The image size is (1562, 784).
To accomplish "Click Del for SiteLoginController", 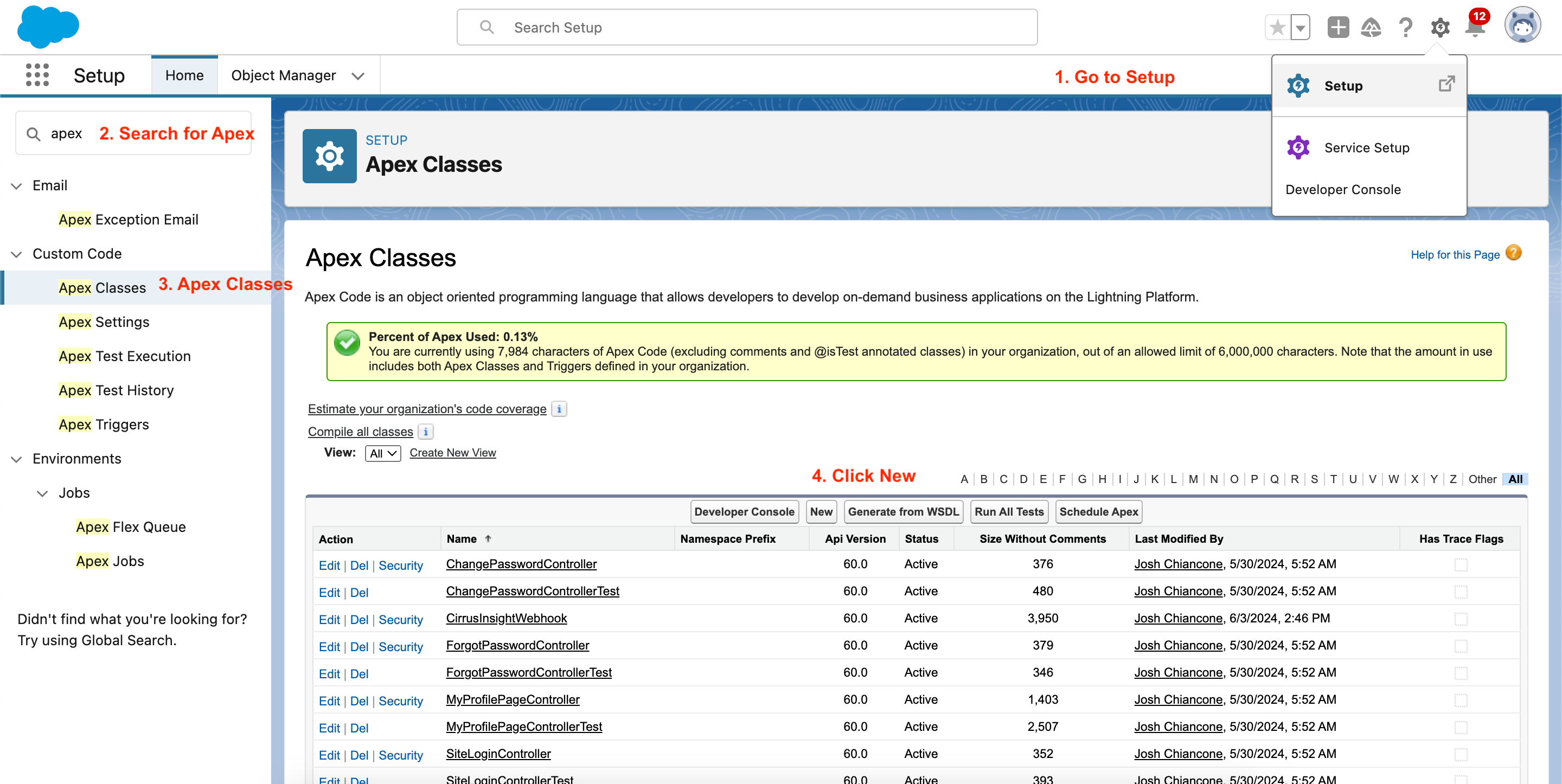I will [x=359, y=755].
